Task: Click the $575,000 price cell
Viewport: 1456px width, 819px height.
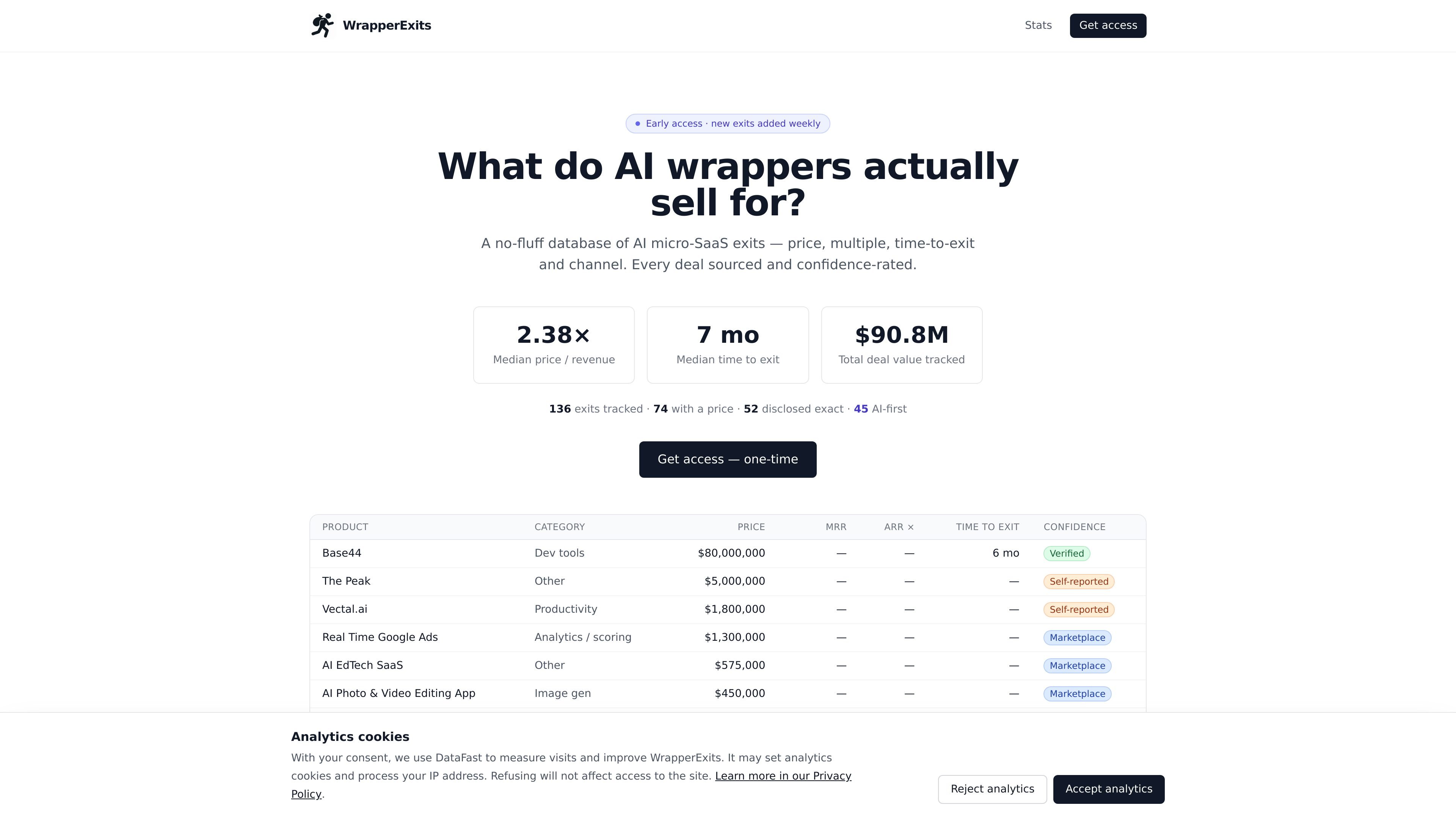Action: [x=739, y=665]
